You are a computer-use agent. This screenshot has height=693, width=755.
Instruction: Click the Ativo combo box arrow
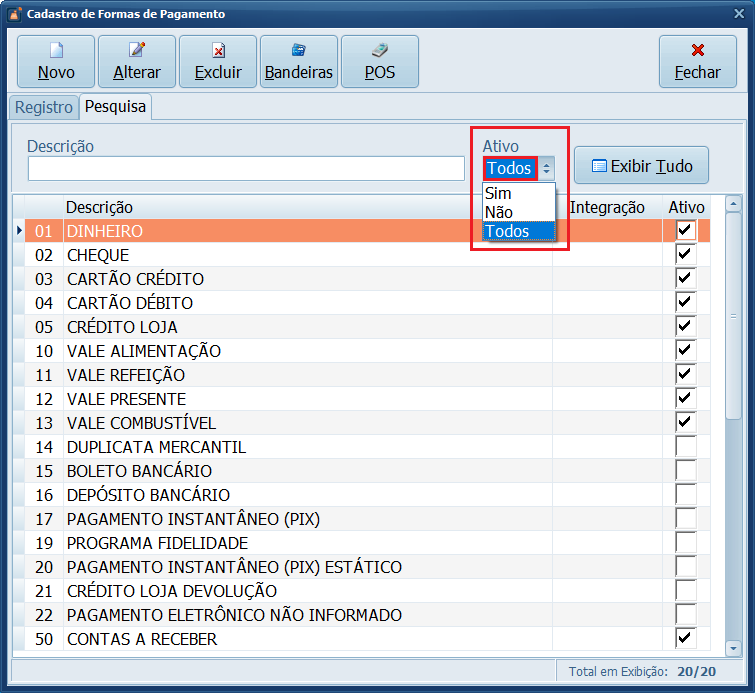[x=546, y=168]
